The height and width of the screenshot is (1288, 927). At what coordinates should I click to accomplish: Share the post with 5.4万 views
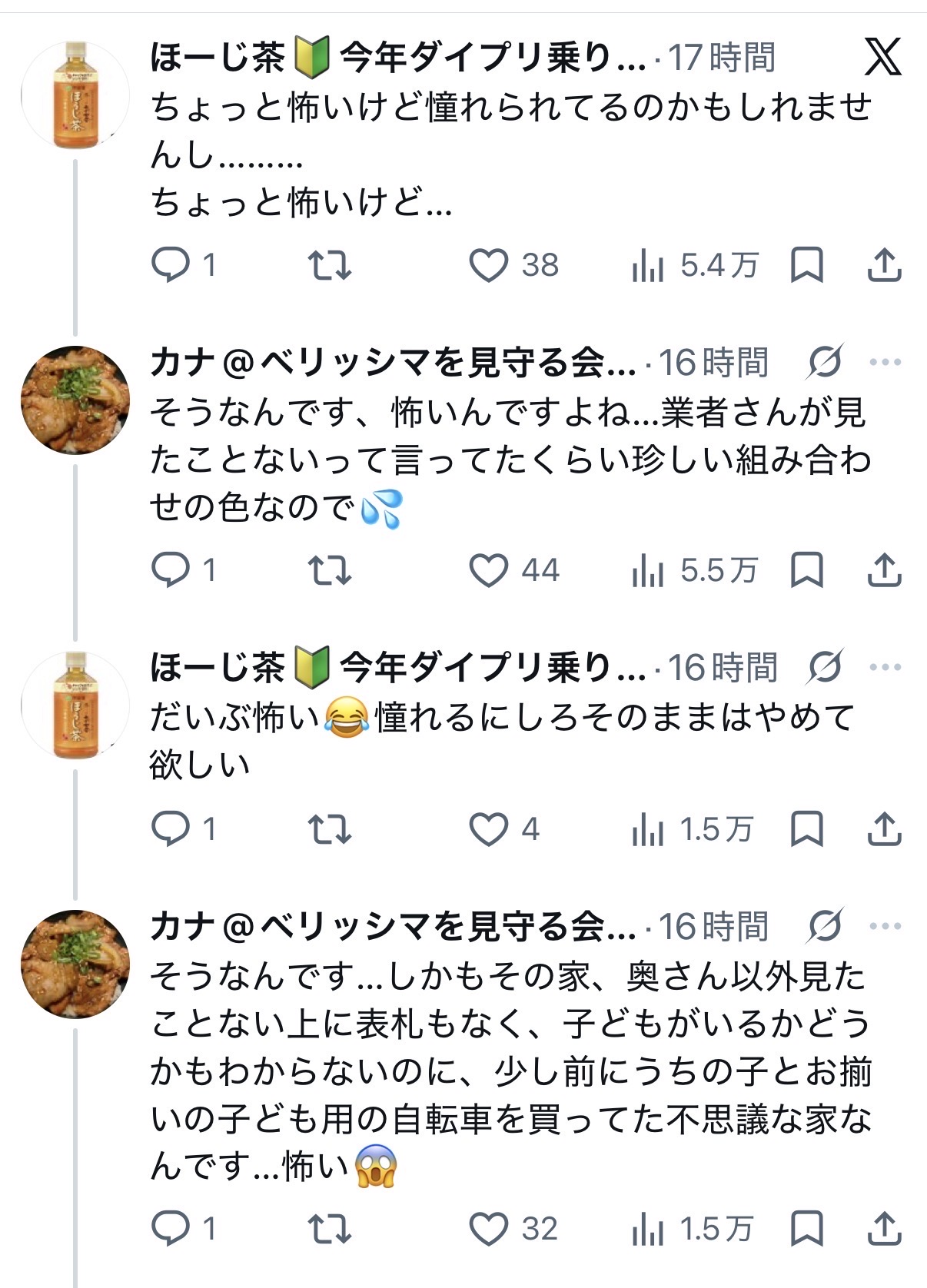coord(884,266)
